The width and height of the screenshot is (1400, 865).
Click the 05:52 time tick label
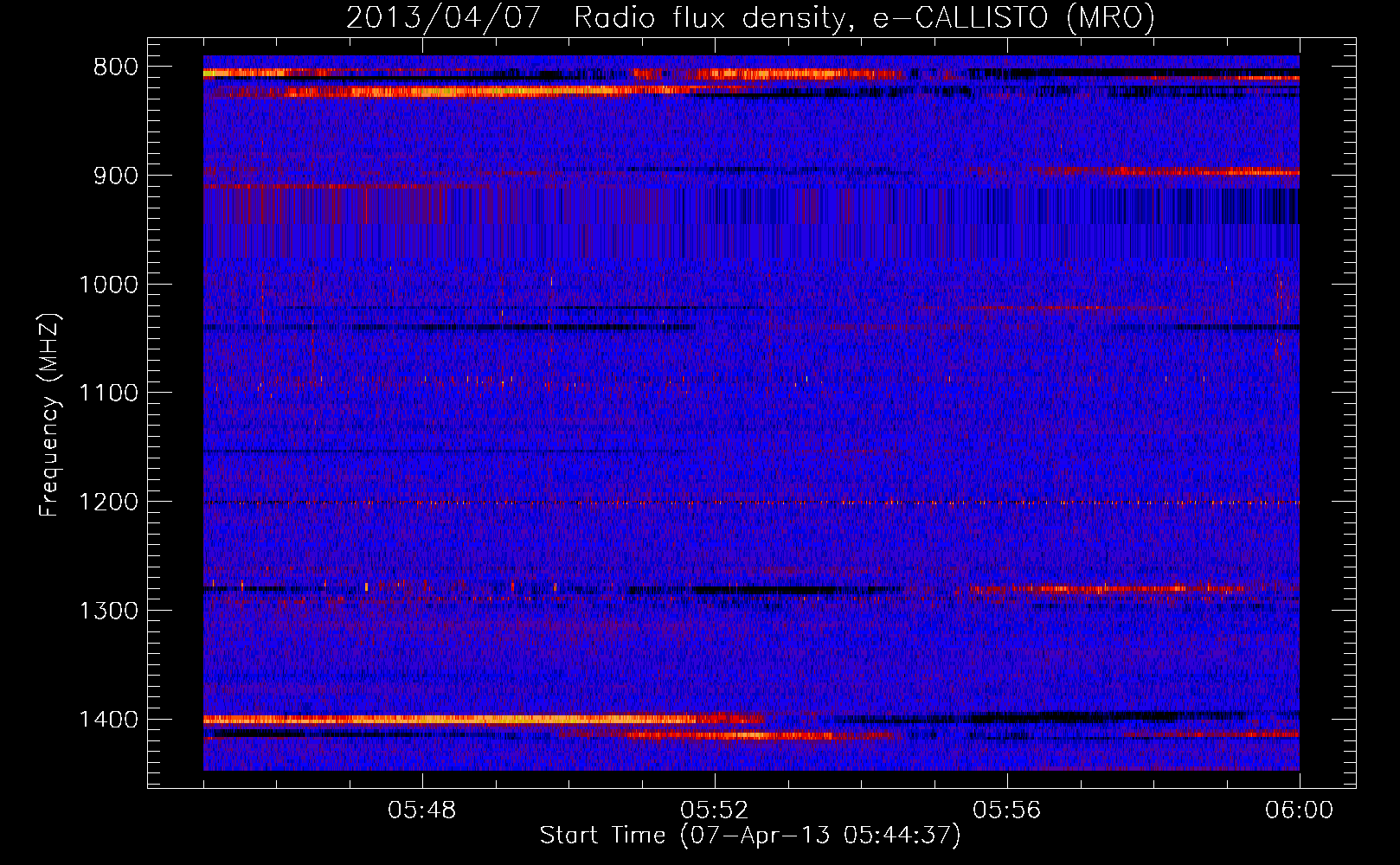click(x=715, y=811)
